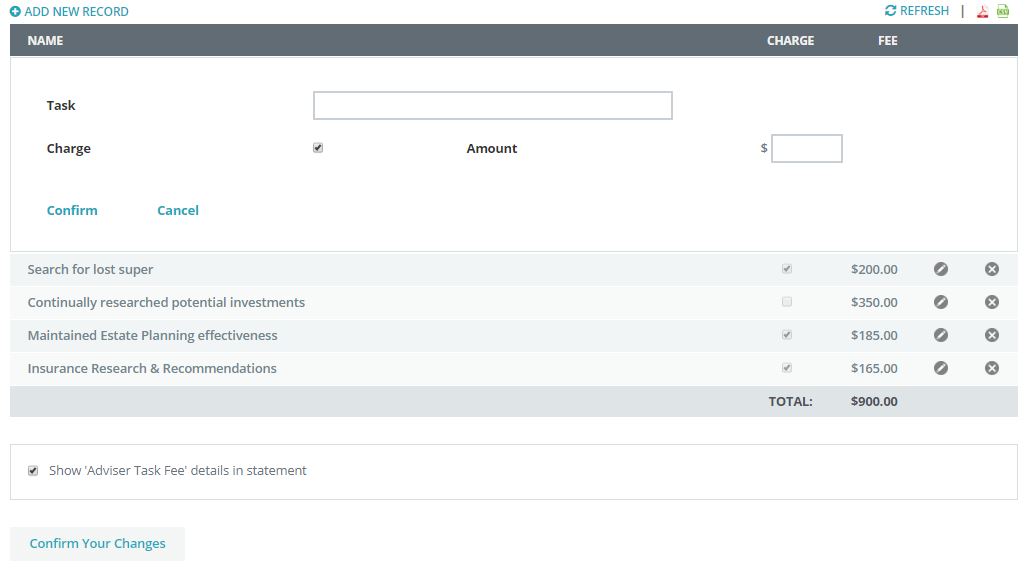Remove Continually researched potential investments row
Viewport: 1029px width, 569px height.
click(x=991, y=302)
